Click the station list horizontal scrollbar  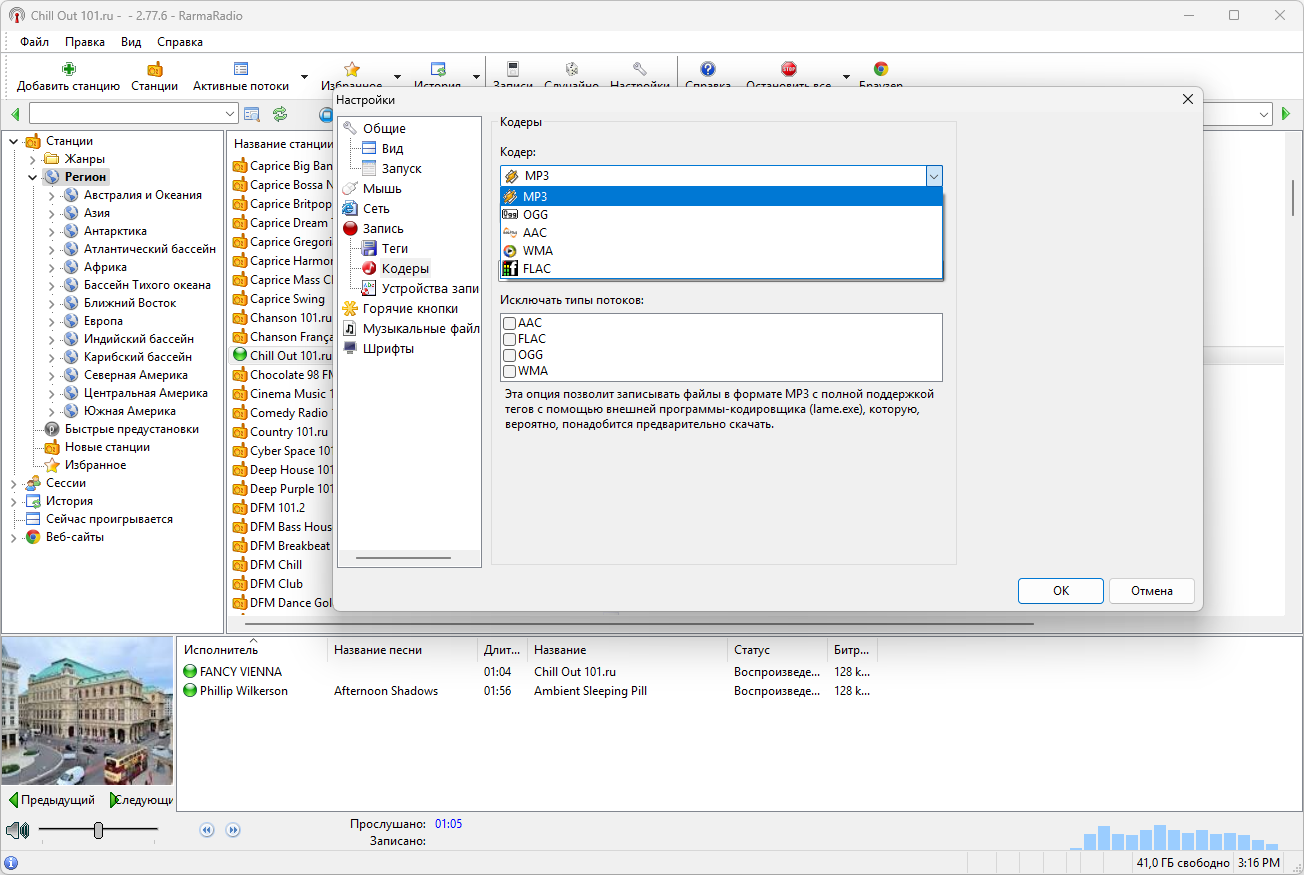click(640, 623)
